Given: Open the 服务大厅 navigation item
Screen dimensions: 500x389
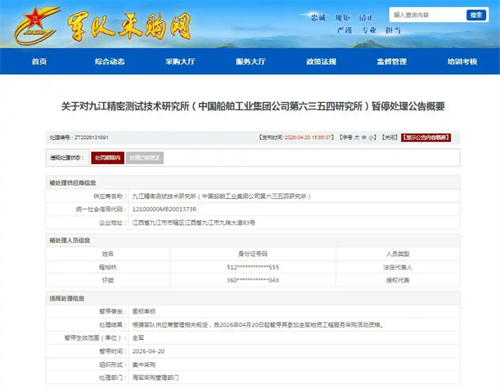Looking at the screenshot, I should tap(251, 61).
